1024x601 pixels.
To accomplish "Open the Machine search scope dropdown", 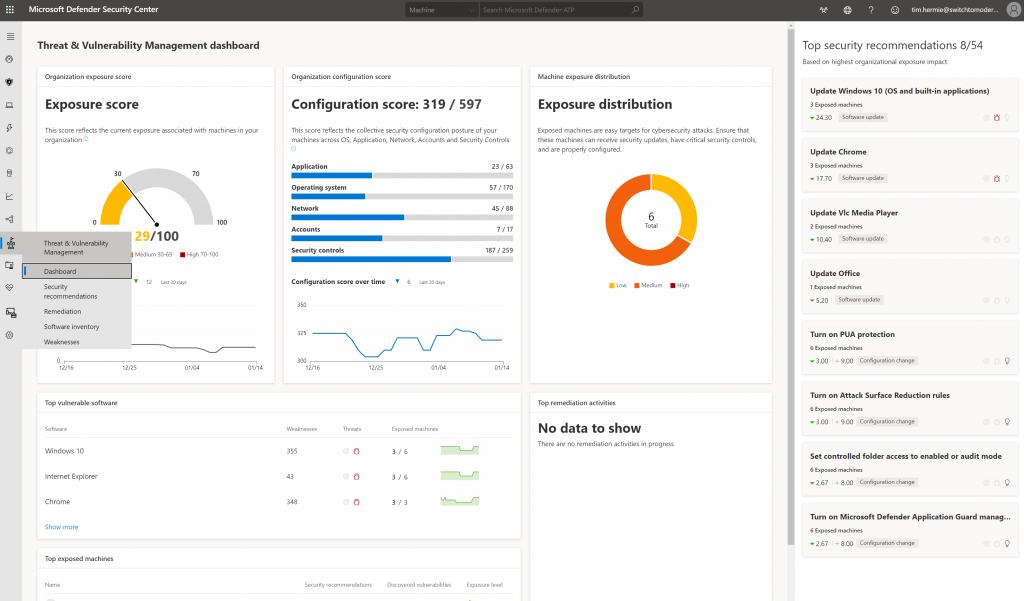I will tap(441, 10).
